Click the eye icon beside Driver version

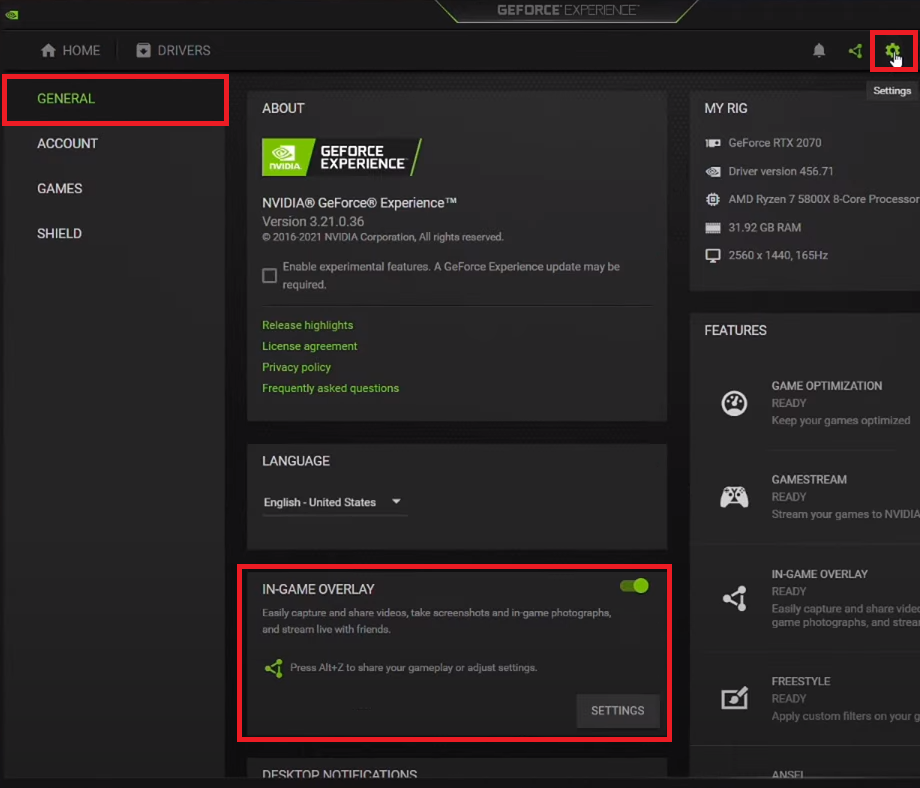(713, 171)
